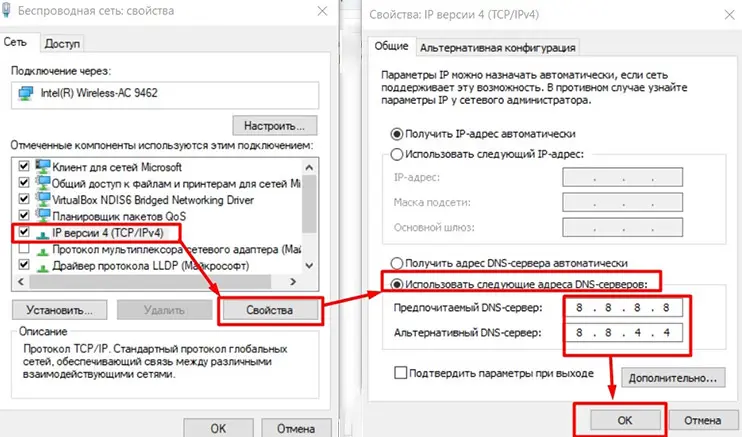
Task: Click the wireless network properties title icon
Action: pos(7,10)
